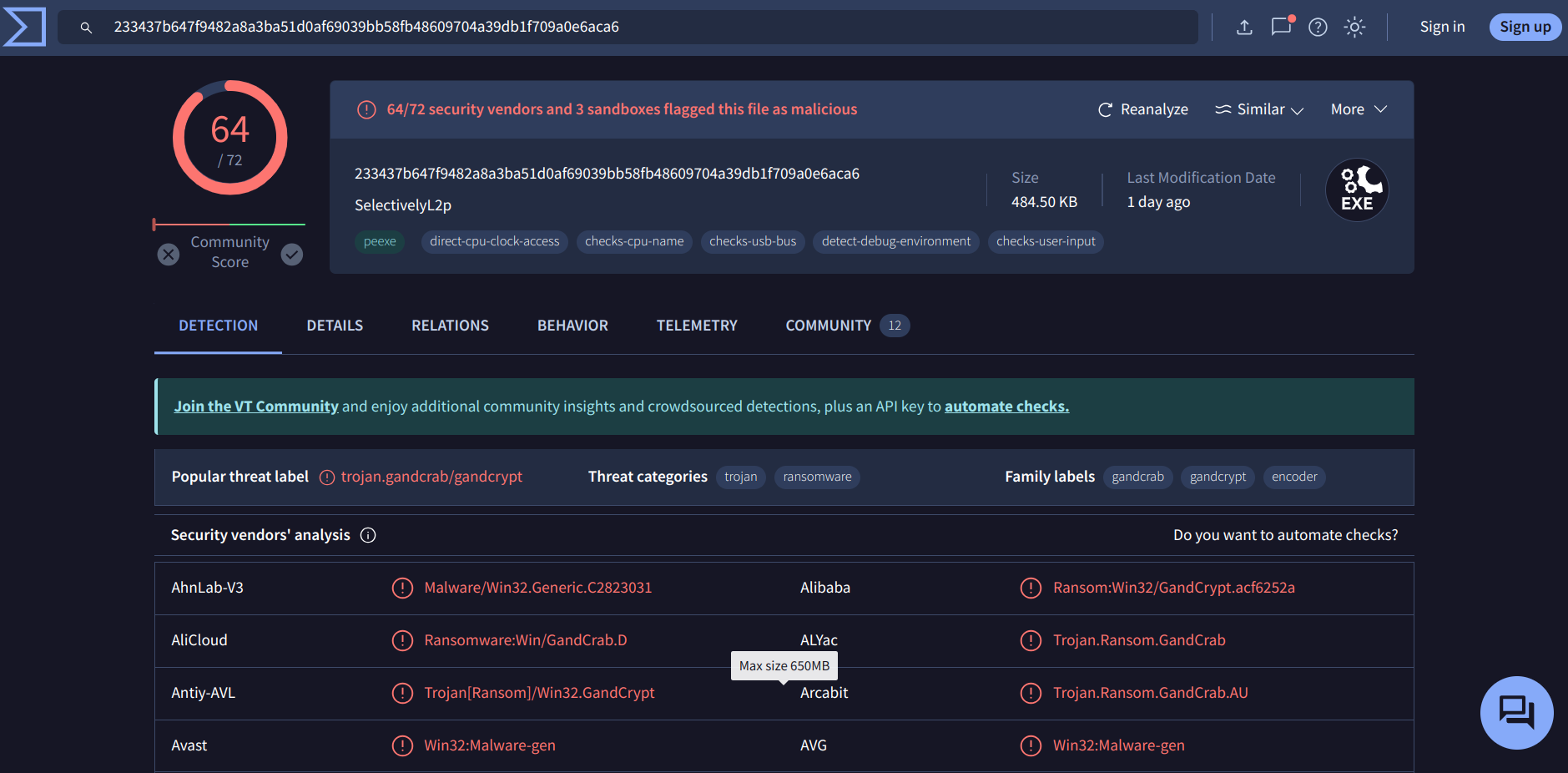Image resolution: width=1568 pixels, height=773 pixels.
Task: Click the file hash text in the summary card
Action: click(x=607, y=174)
